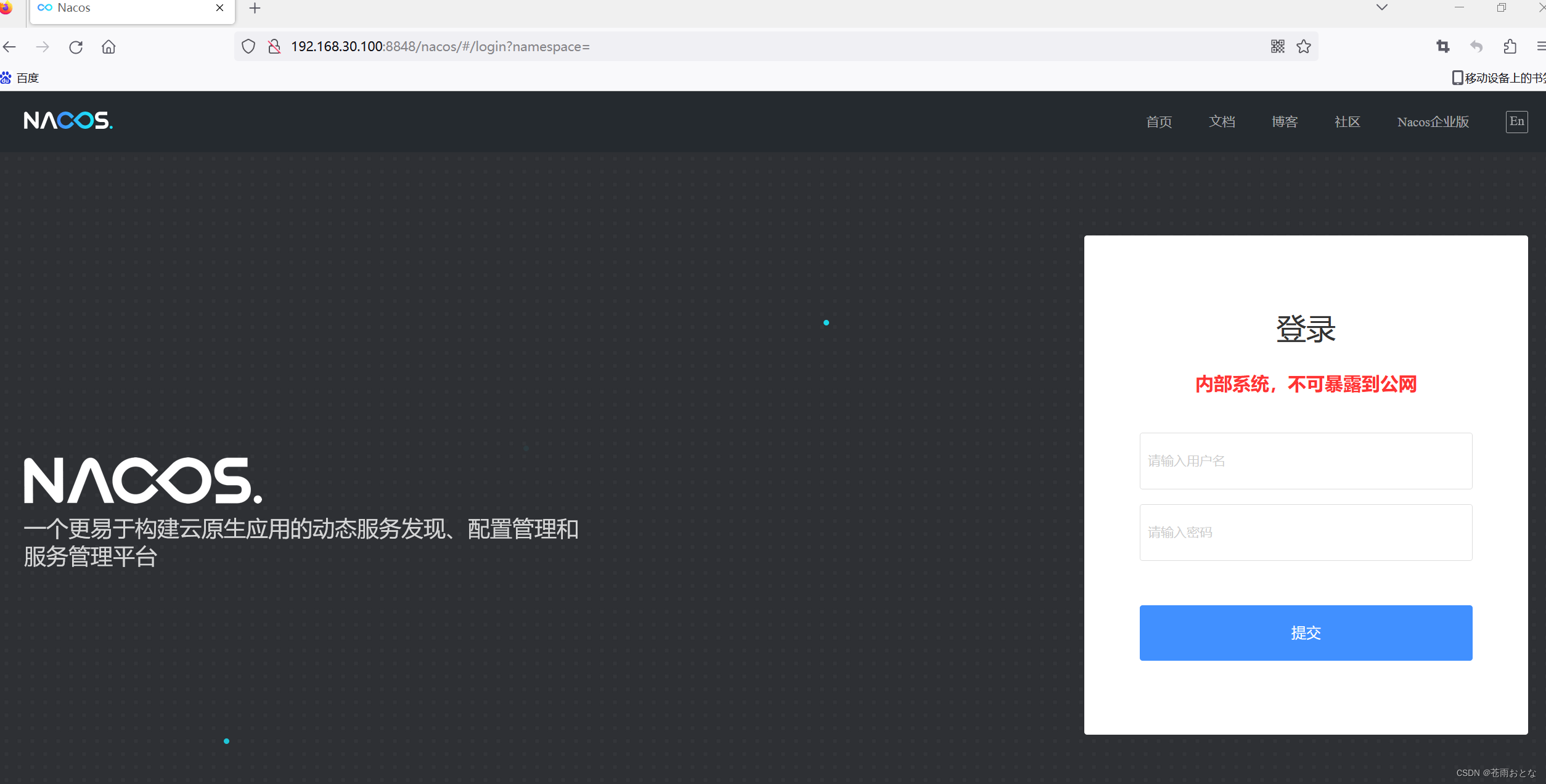This screenshot has width=1546, height=784.
Task: Minimize the browser window
Action: pos(1459,7)
